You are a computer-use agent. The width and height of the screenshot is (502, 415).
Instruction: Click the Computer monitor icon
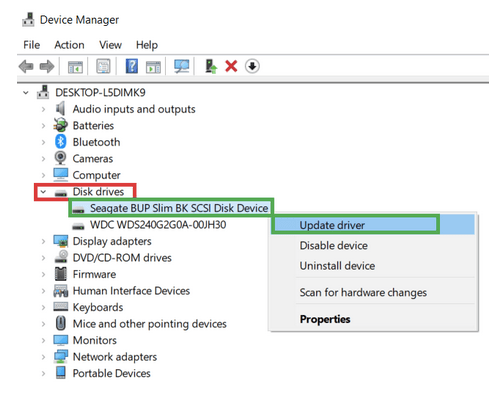point(61,175)
